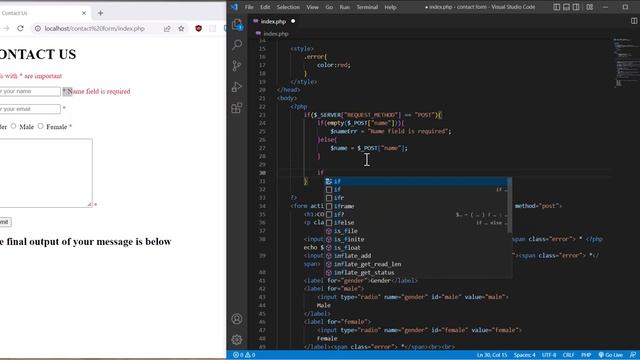640x360 pixels.
Task: Open a new browser tab
Action: tap(100, 13)
